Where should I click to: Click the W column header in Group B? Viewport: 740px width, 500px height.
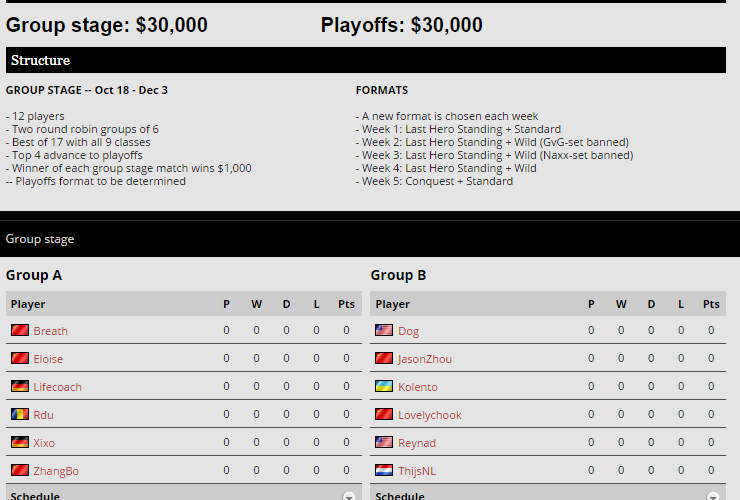click(621, 304)
